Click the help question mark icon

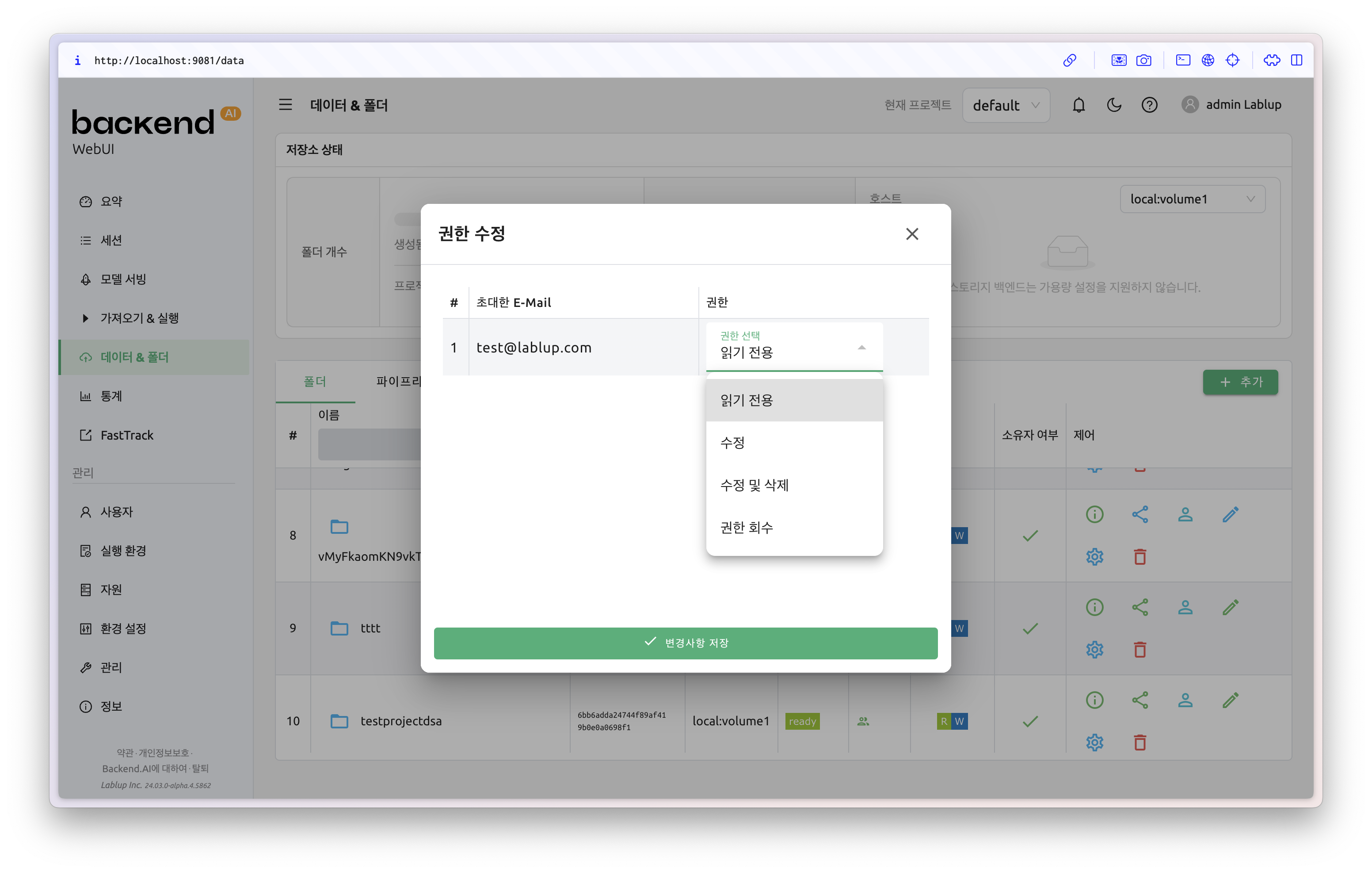tap(1149, 105)
